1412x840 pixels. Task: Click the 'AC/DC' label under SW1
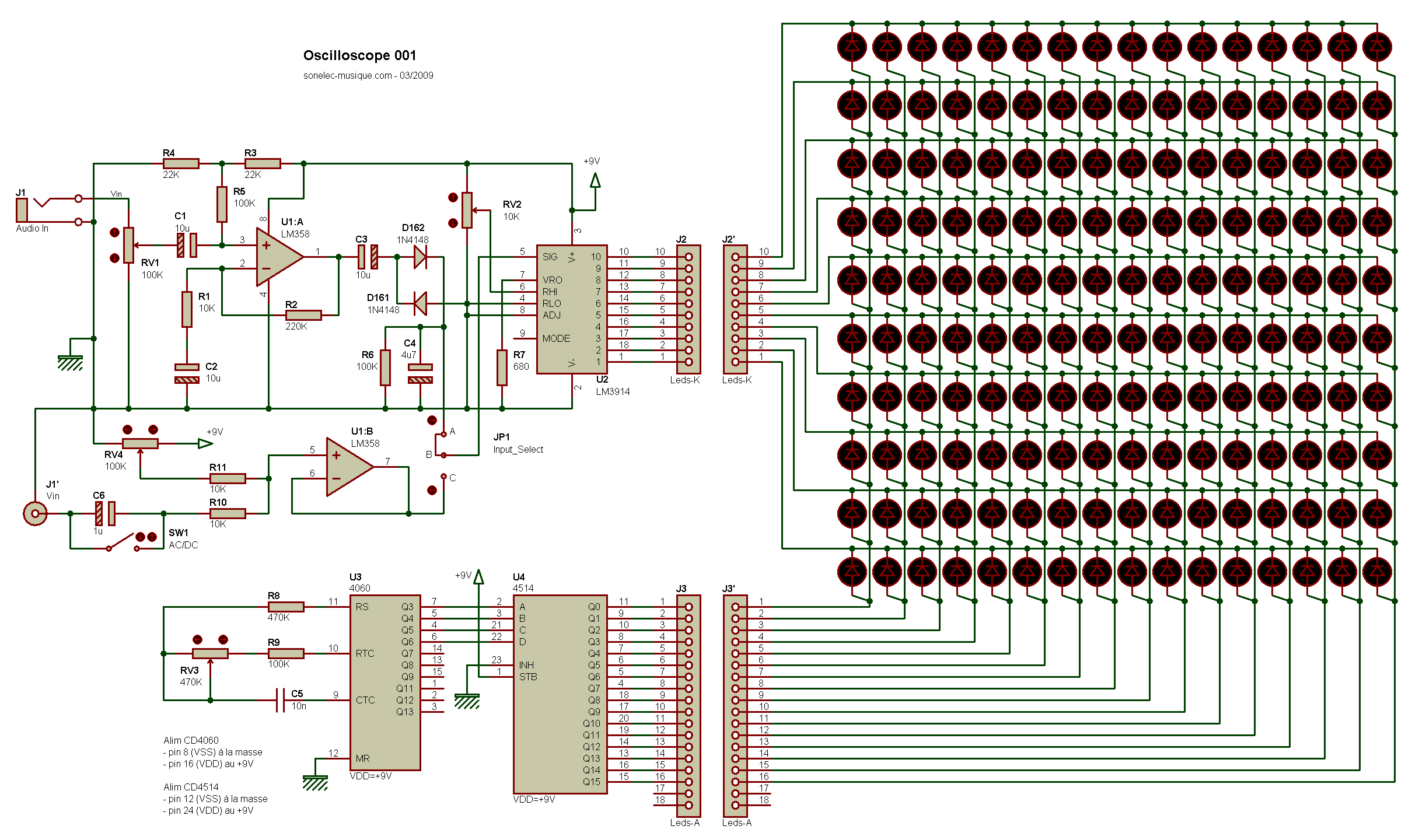click(x=183, y=545)
